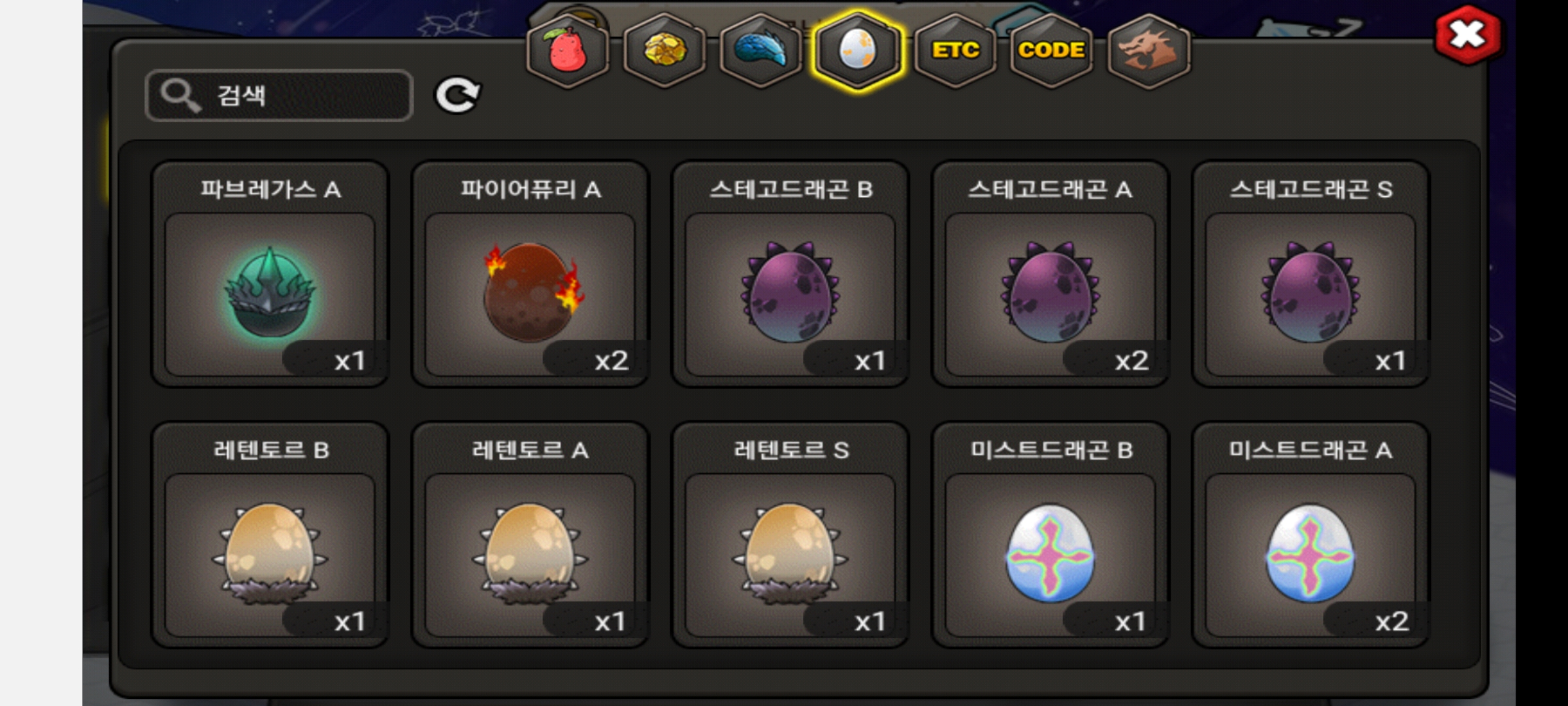Viewport: 1568px width, 706px height.
Task: Click the refresh arrow icon
Action: click(458, 95)
